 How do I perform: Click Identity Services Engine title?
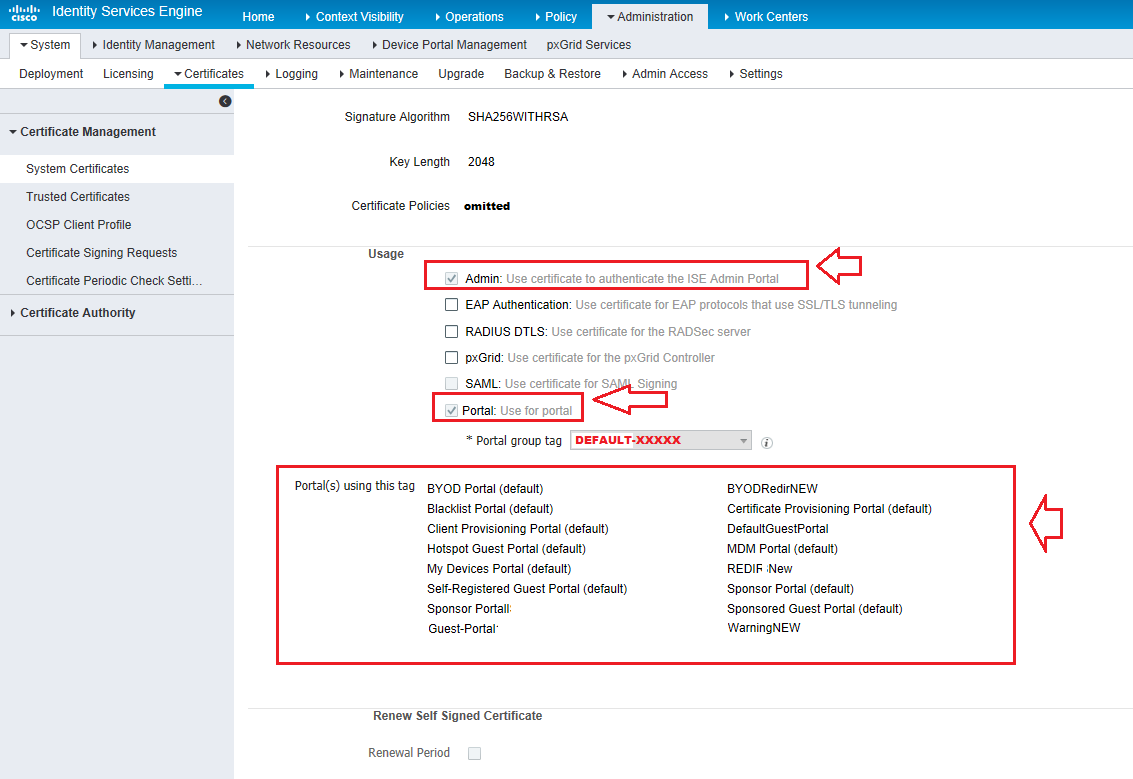click(127, 12)
